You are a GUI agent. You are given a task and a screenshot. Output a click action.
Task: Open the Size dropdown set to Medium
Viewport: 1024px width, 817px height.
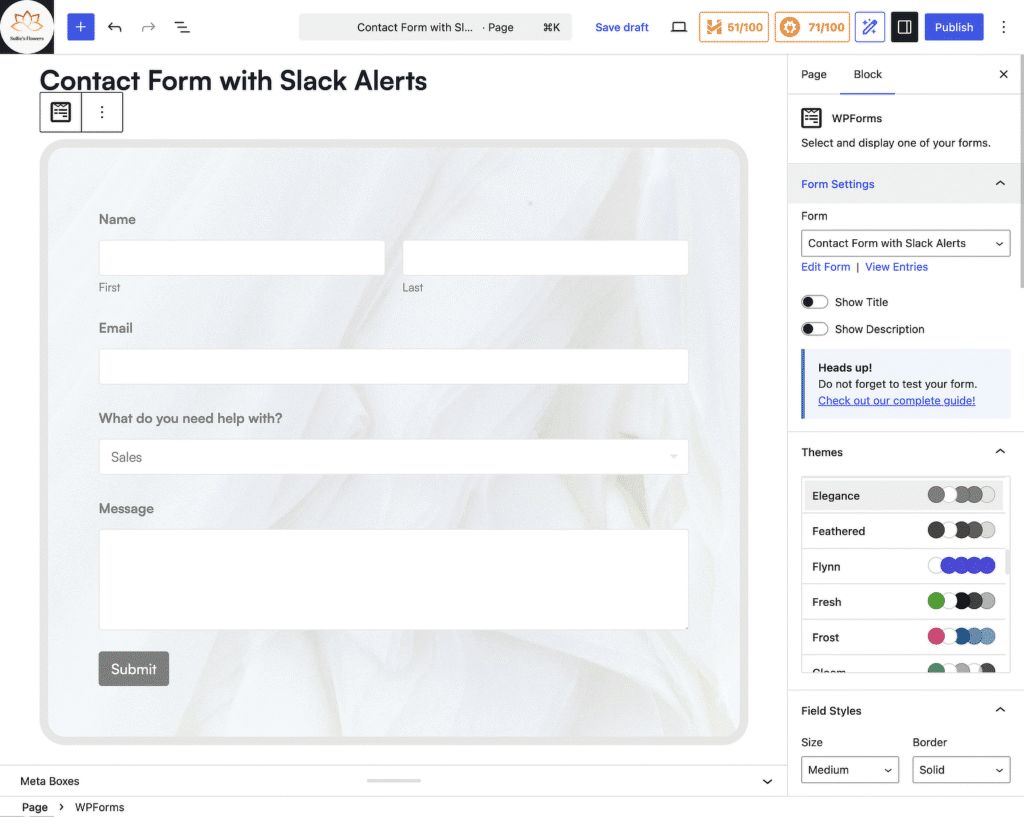tap(850, 770)
